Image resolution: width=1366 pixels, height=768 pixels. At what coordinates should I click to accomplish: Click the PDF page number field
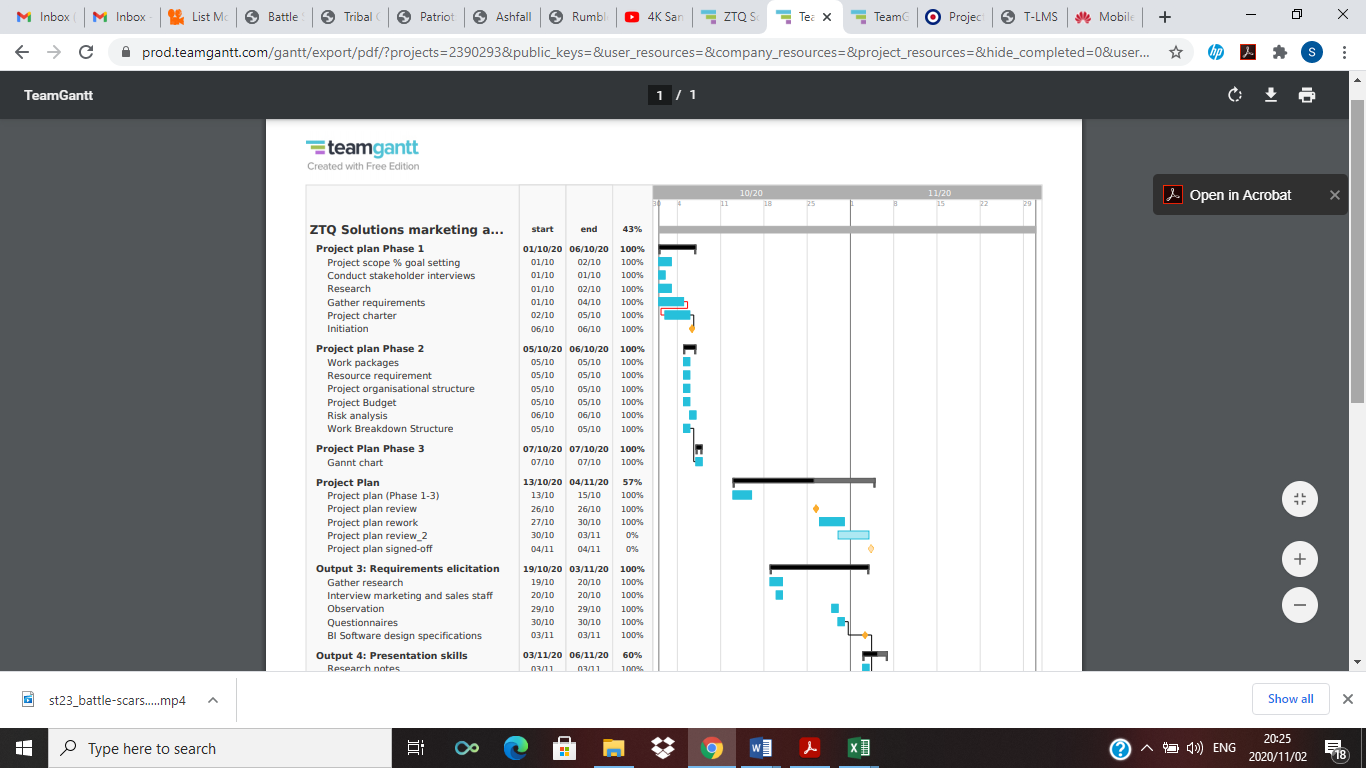661,95
